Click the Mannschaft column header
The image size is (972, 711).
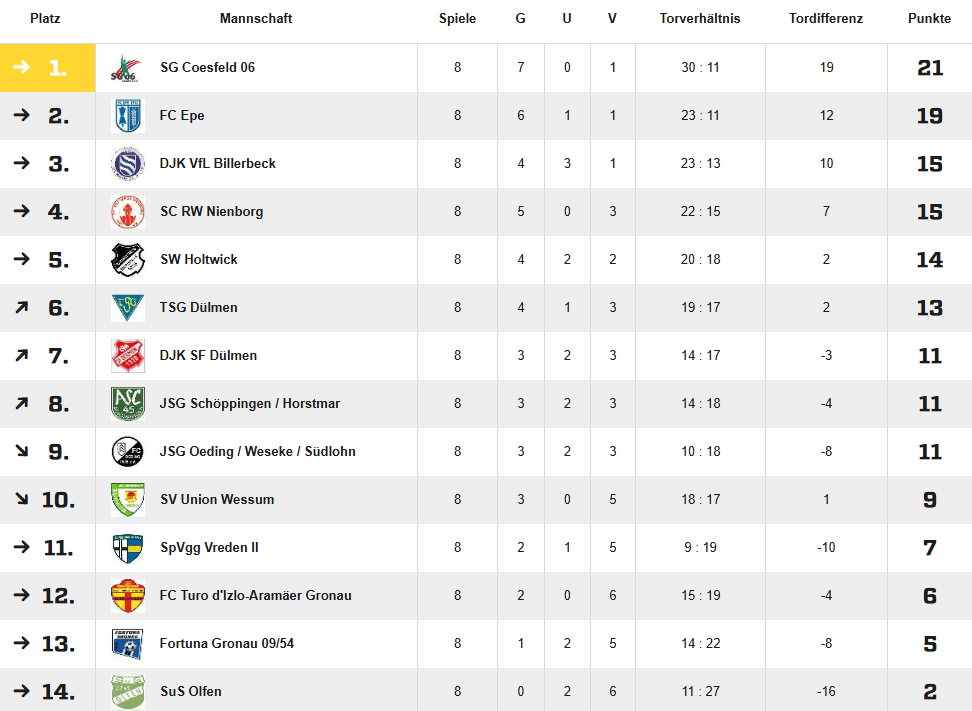pyautogui.click(x=256, y=19)
